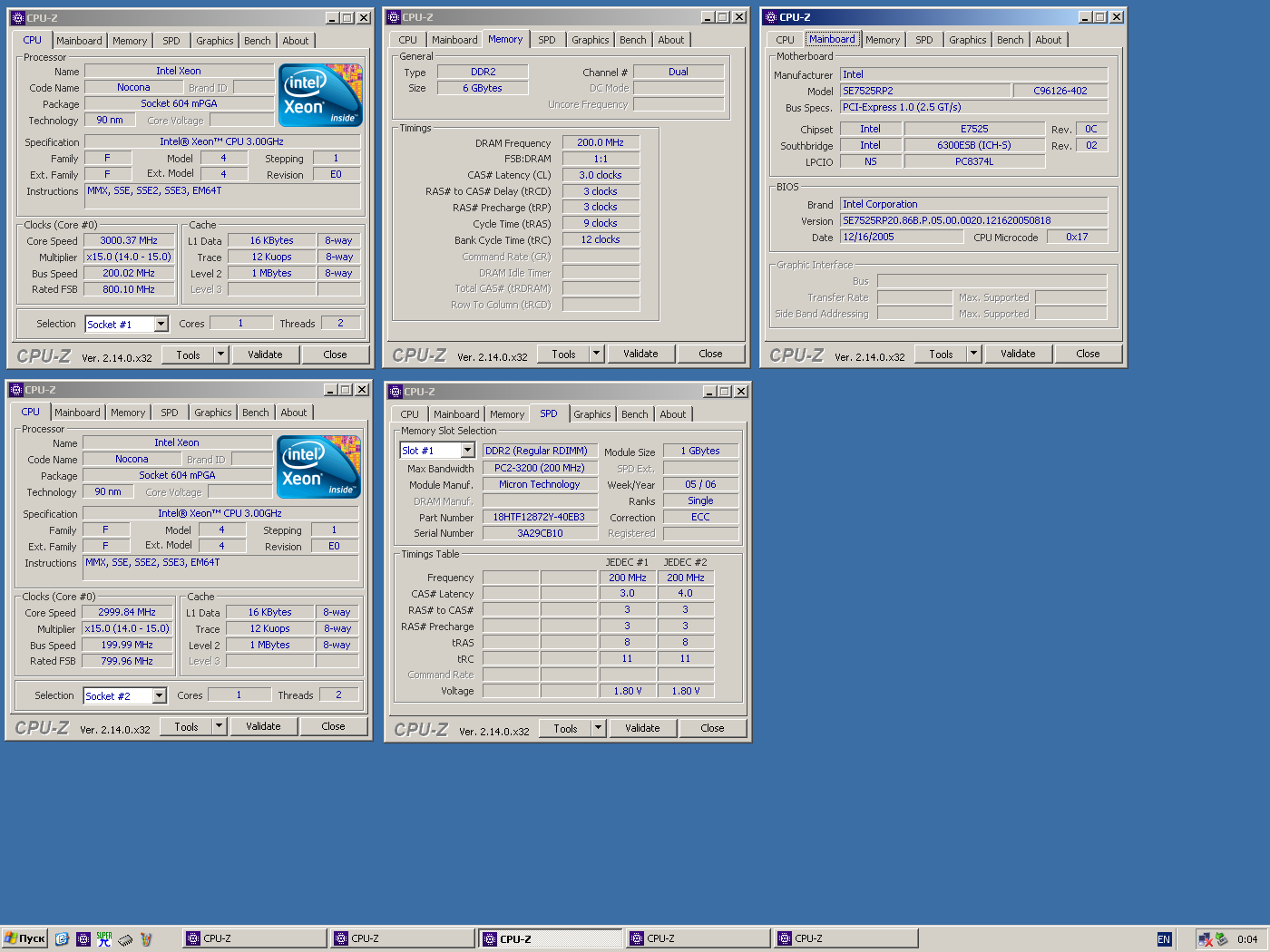Activate the bold CPU-Z taskbar button
The width and height of the screenshot is (1270, 952).
coord(550,938)
